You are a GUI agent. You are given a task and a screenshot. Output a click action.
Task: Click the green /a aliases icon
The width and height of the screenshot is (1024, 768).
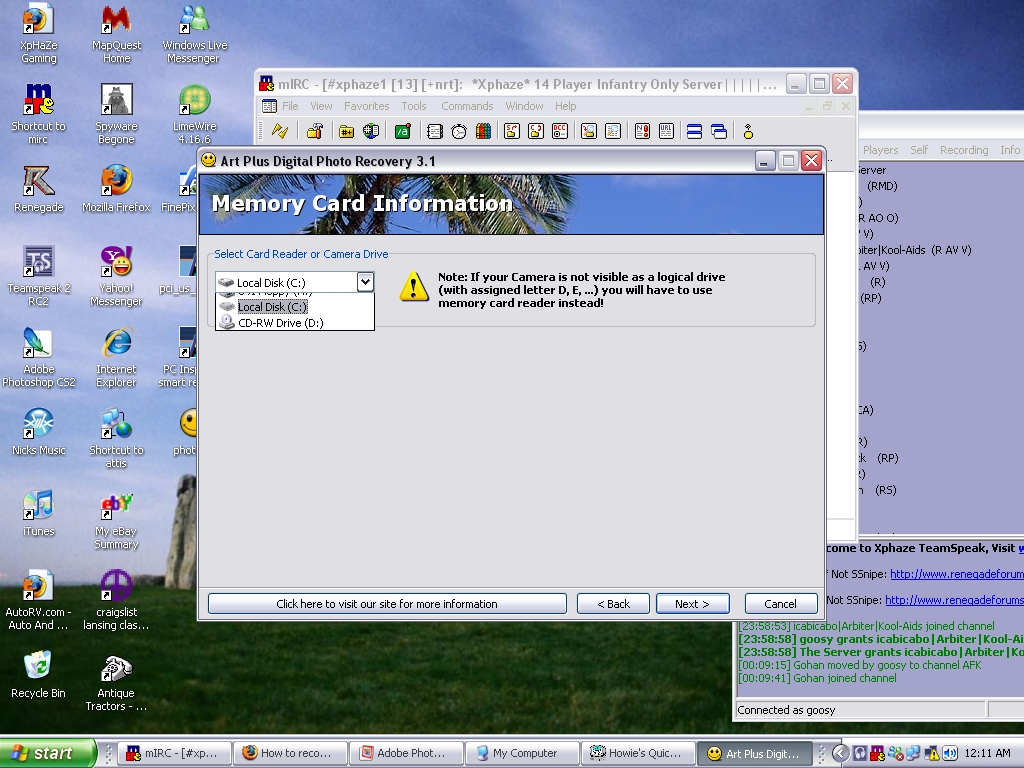(402, 131)
